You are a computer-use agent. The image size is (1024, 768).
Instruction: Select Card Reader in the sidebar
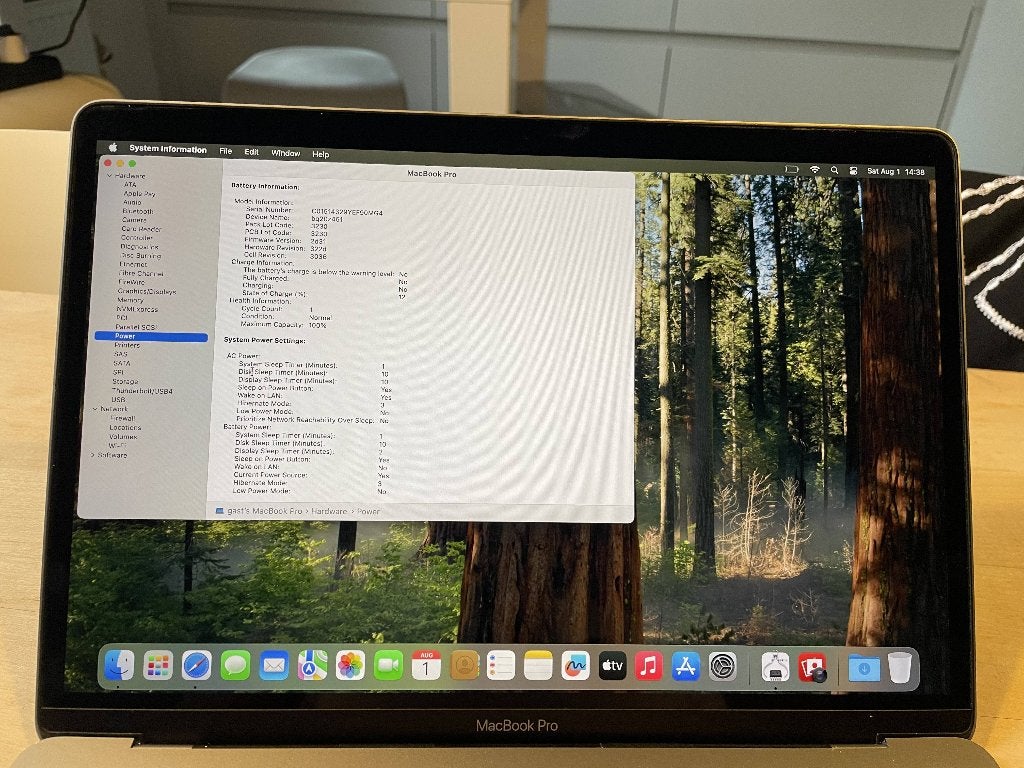[141, 229]
